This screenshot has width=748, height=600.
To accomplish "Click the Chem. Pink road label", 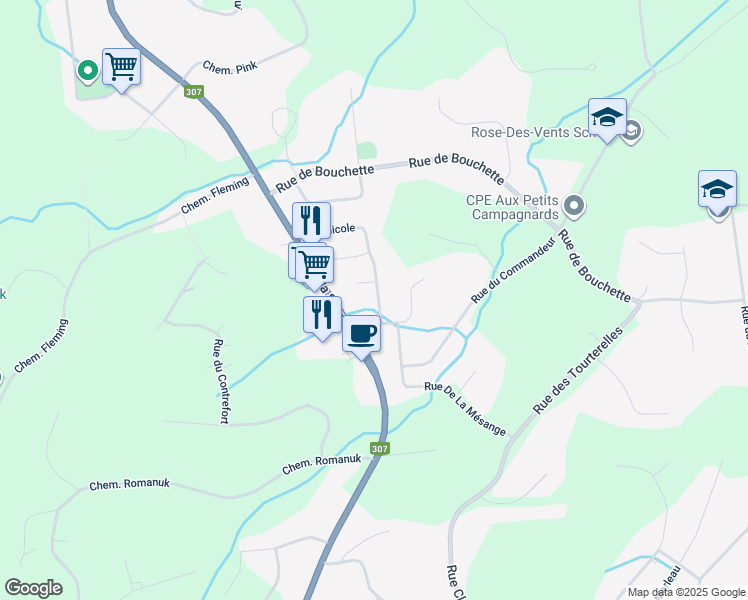I will click(x=230, y=67).
